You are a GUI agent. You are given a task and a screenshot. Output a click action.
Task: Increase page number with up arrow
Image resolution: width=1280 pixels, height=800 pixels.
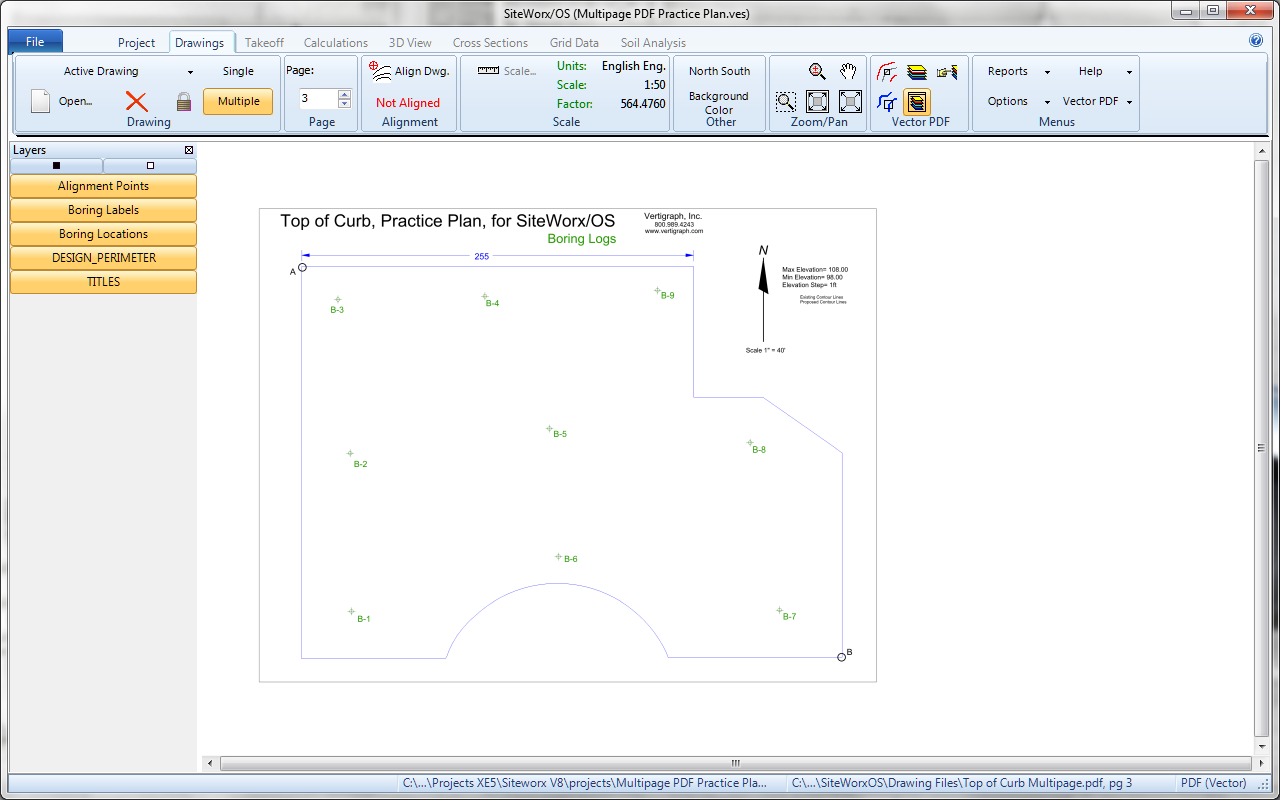coord(344,94)
